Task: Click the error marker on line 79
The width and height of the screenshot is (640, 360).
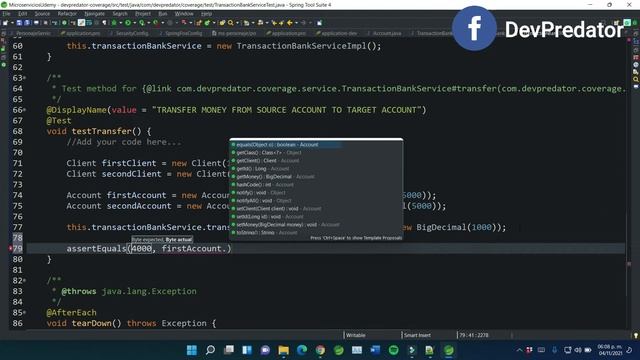Action: 10,248
